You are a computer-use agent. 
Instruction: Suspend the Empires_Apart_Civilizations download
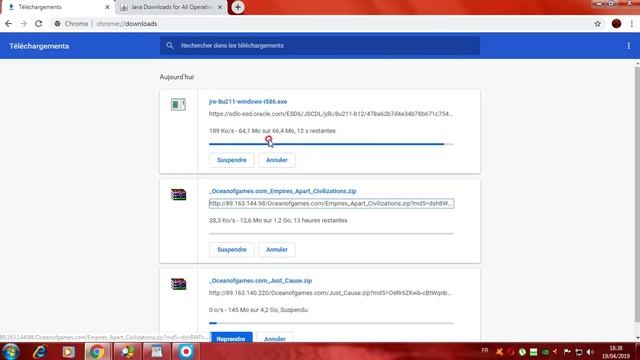point(231,249)
